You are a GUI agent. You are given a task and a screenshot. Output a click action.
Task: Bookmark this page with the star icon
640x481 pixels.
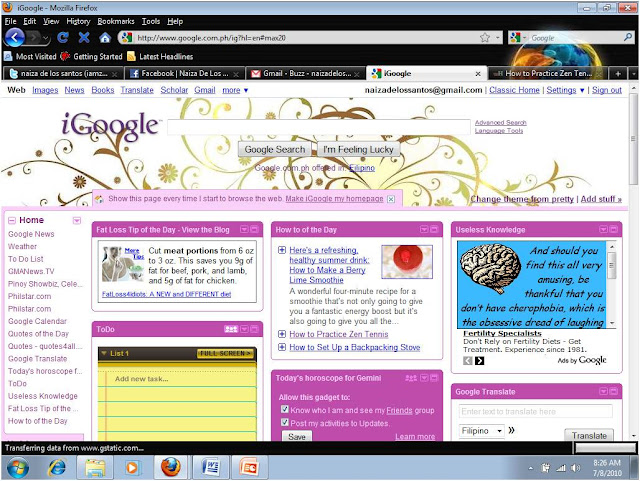tap(485, 38)
